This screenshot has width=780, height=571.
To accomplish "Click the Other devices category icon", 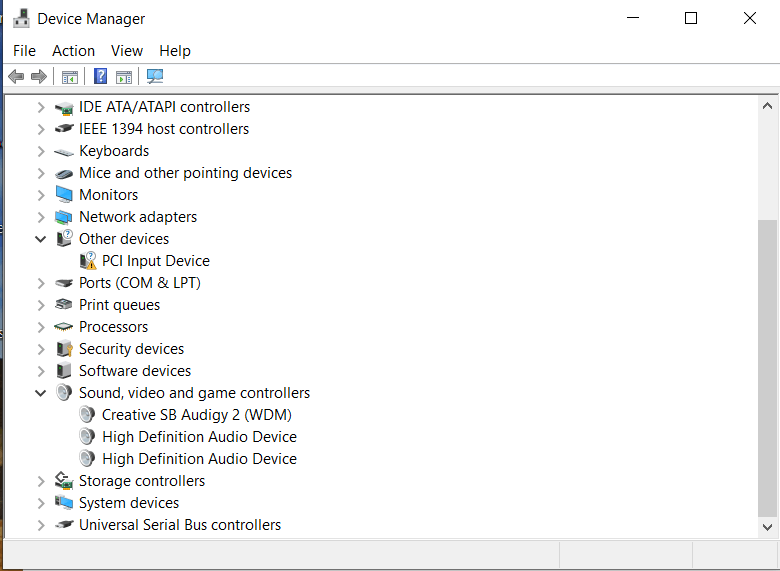I will coord(64,238).
